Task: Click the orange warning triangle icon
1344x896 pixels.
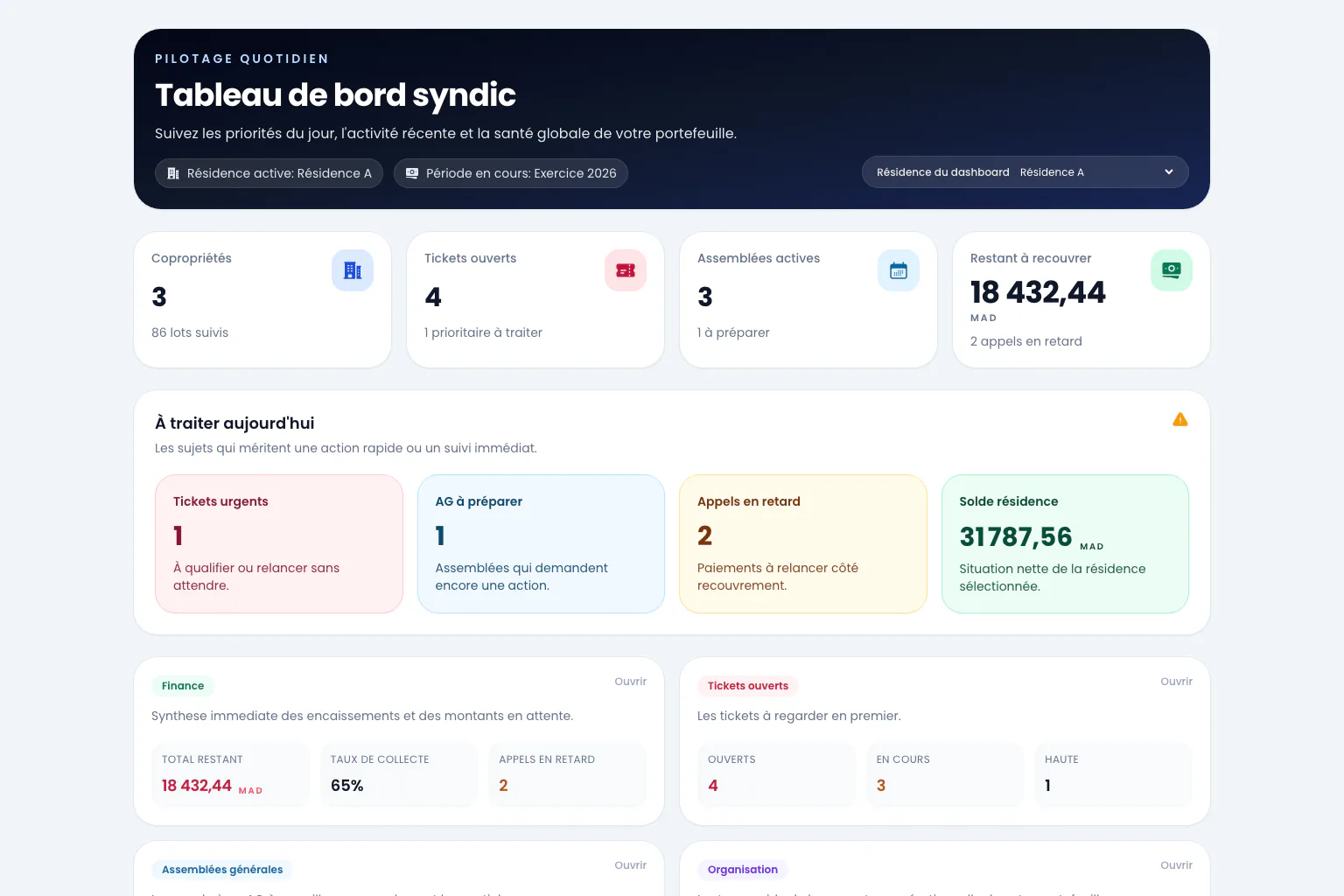Action: 1180,420
